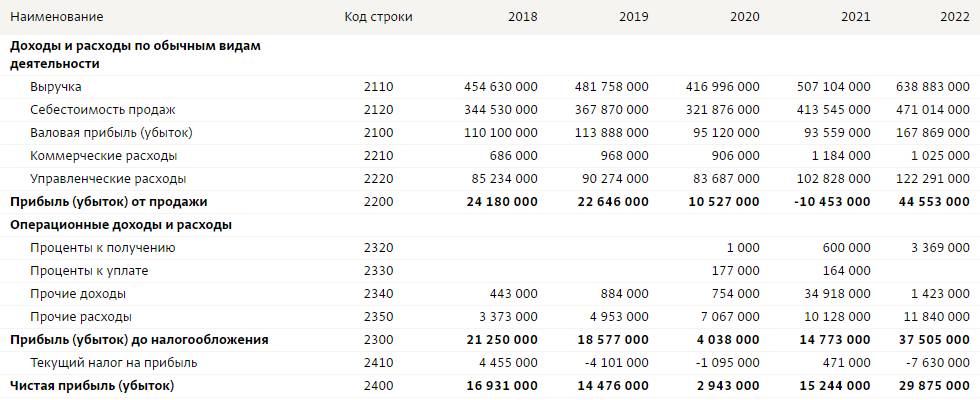Image resolution: width=980 pixels, height=400 pixels.
Task: Click the "Валовая прибыль (убыток)" row label
Action: pyautogui.click(x=111, y=133)
